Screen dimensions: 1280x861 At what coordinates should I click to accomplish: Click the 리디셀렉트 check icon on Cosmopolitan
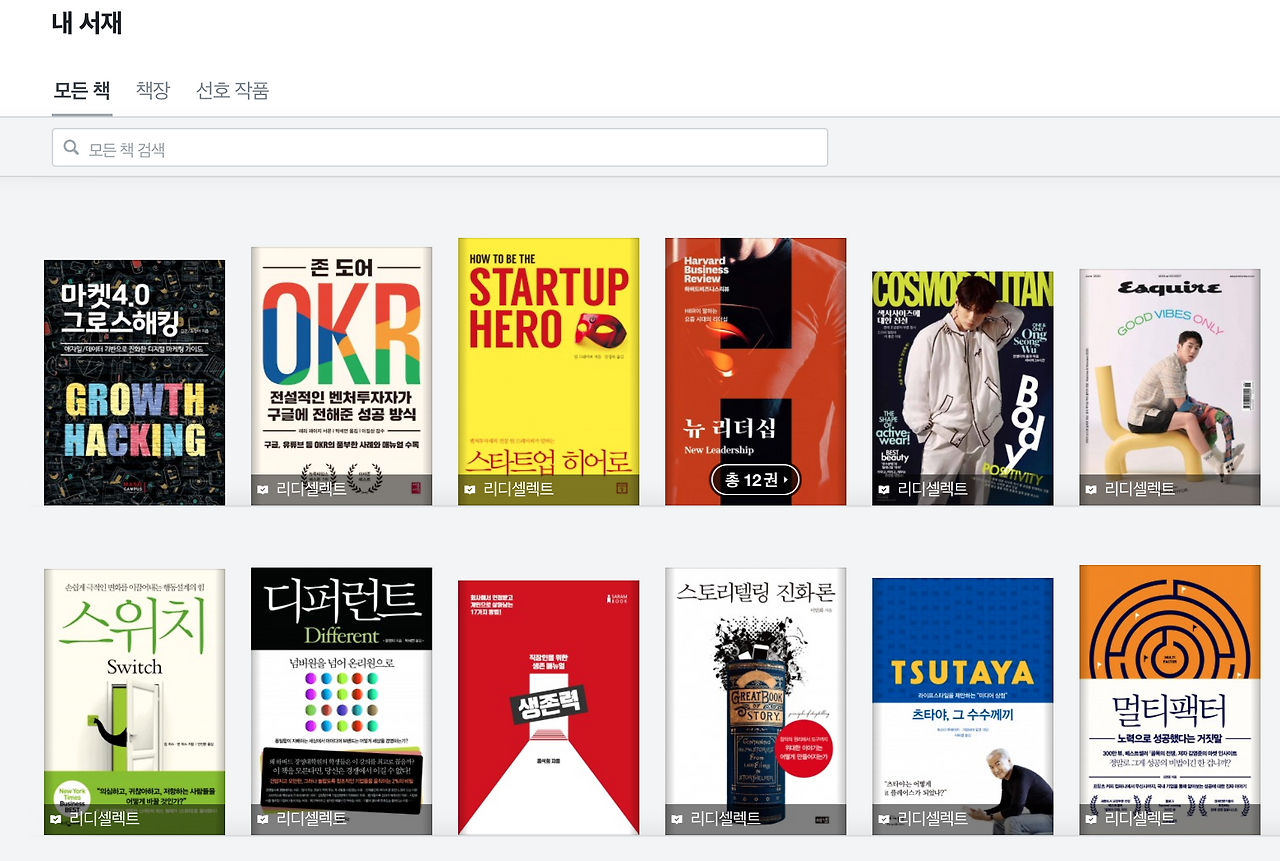tap(884, 490)
